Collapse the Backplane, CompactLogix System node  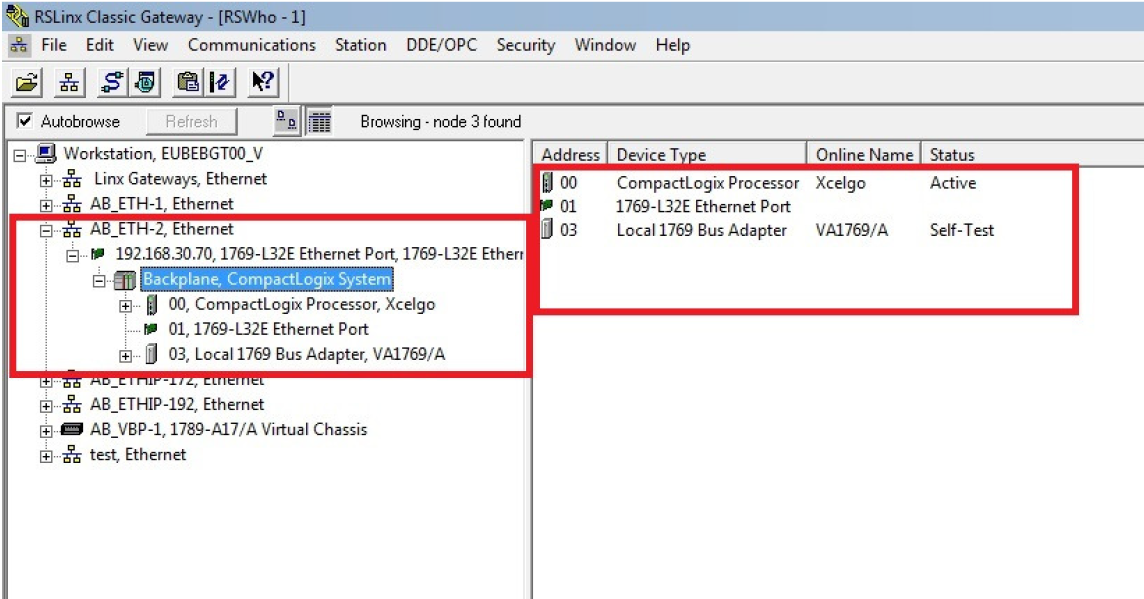point(99,281)
